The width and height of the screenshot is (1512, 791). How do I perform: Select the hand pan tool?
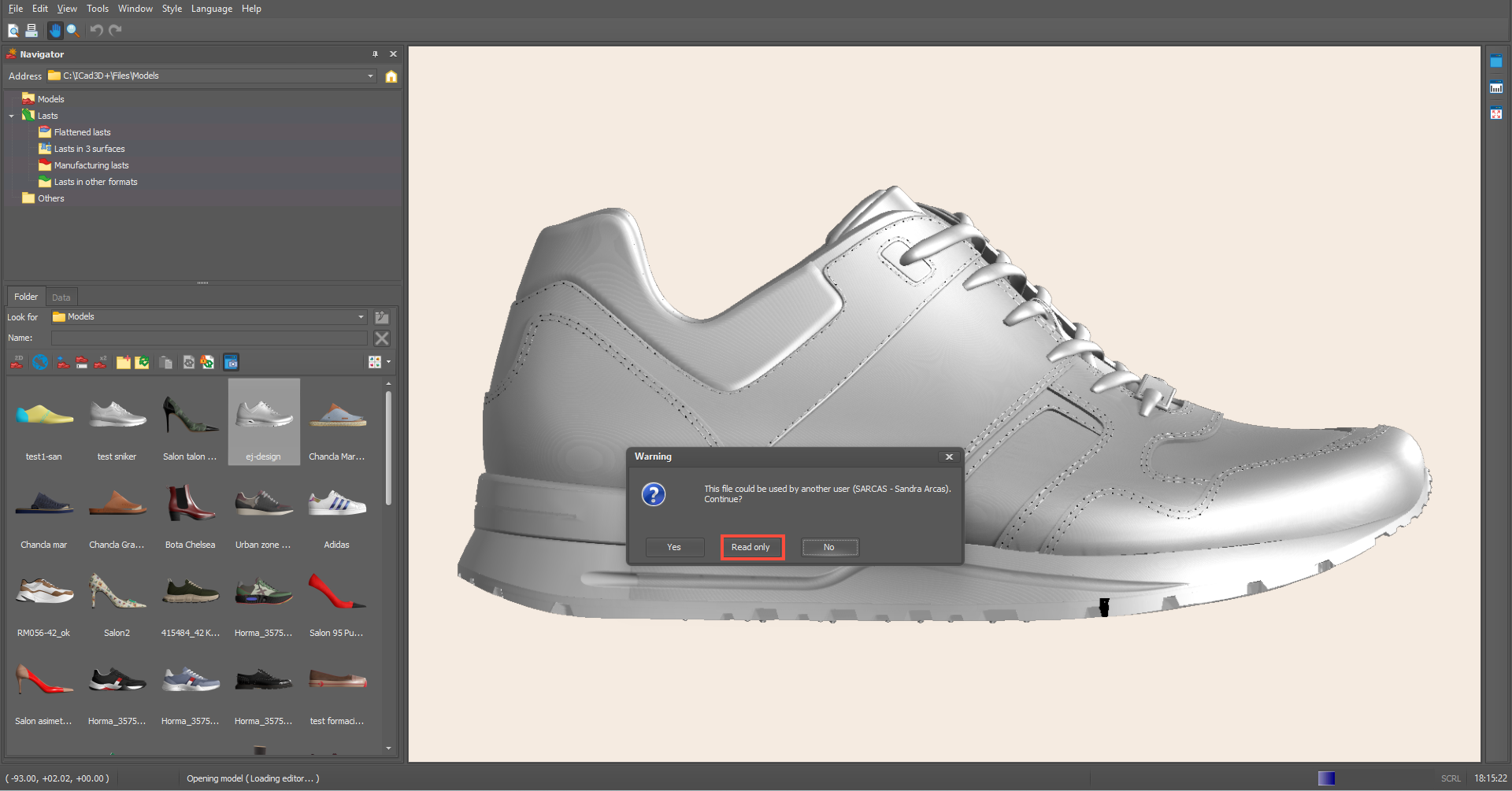[x=54, y=31]
